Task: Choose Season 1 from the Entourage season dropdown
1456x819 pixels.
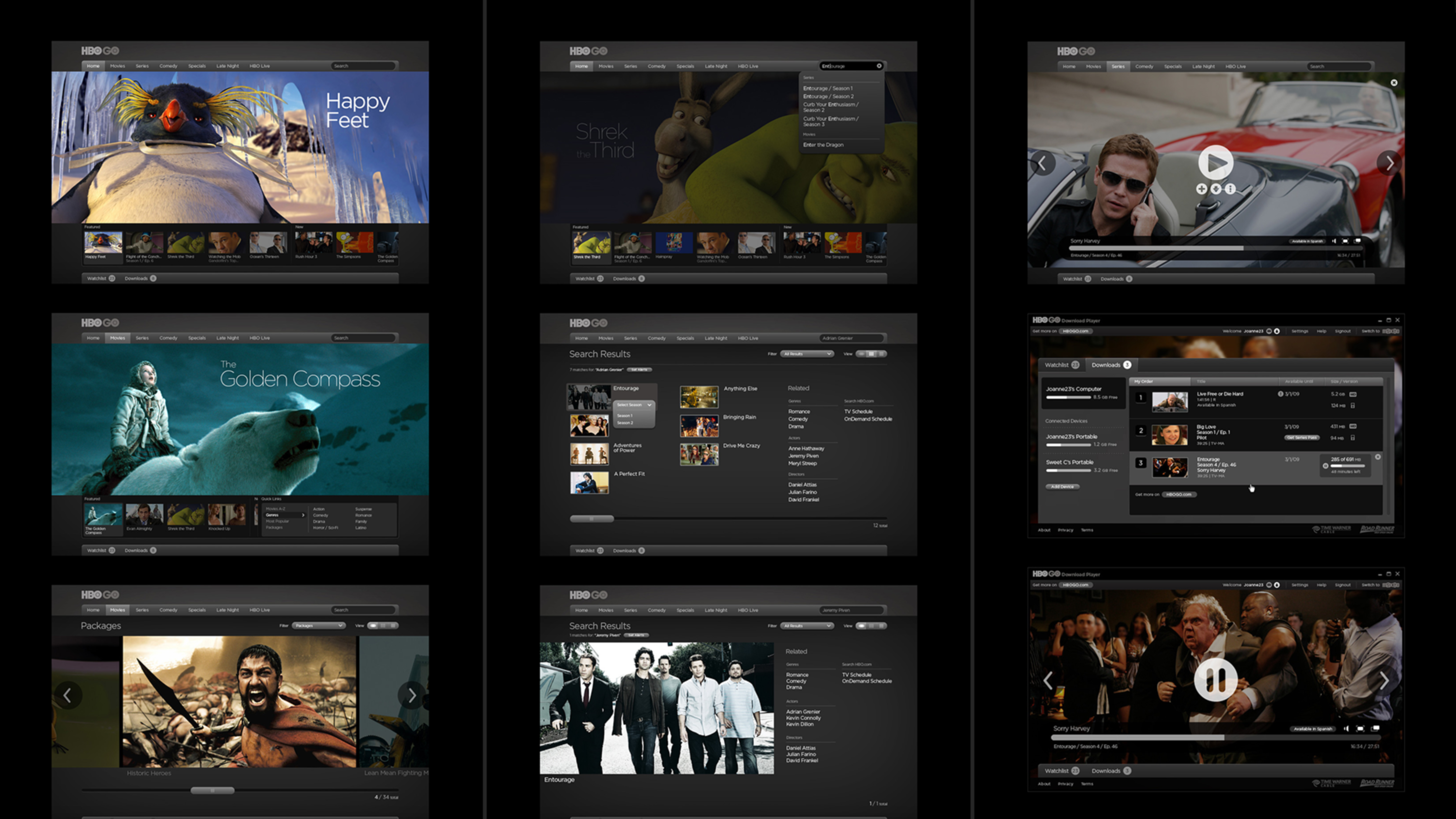Action: 625,415
